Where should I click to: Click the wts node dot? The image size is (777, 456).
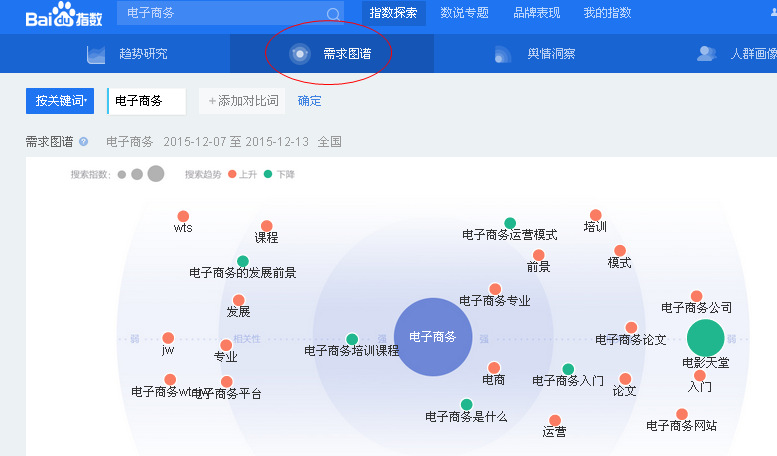coord(183,216)
